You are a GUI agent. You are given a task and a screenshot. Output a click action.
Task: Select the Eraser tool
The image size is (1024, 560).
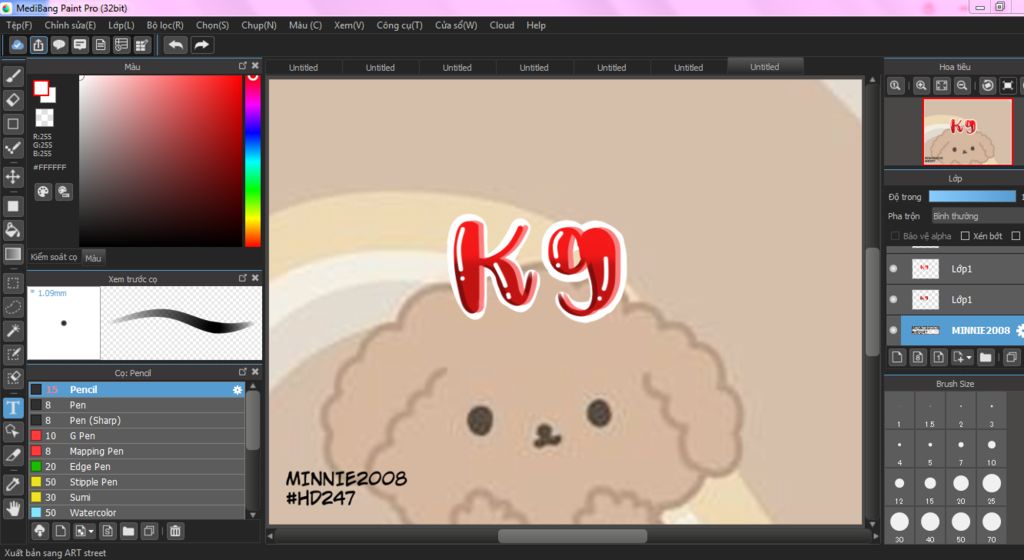[x=13, y=100]
